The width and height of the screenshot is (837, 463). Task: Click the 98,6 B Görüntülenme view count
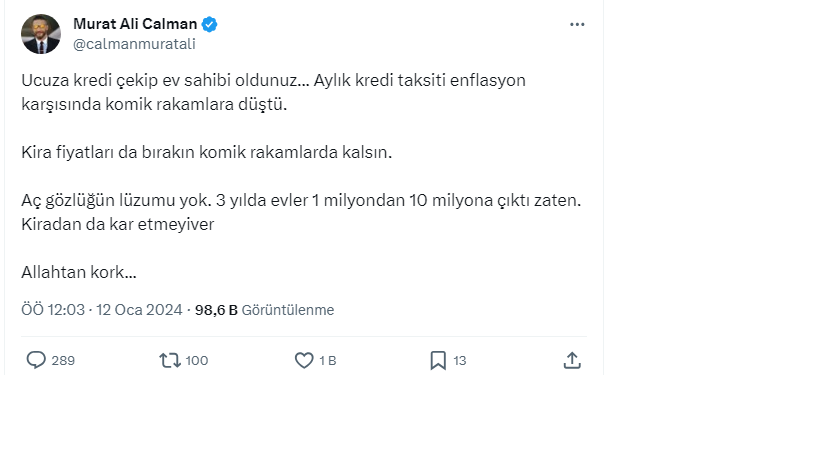coord(264,310)
